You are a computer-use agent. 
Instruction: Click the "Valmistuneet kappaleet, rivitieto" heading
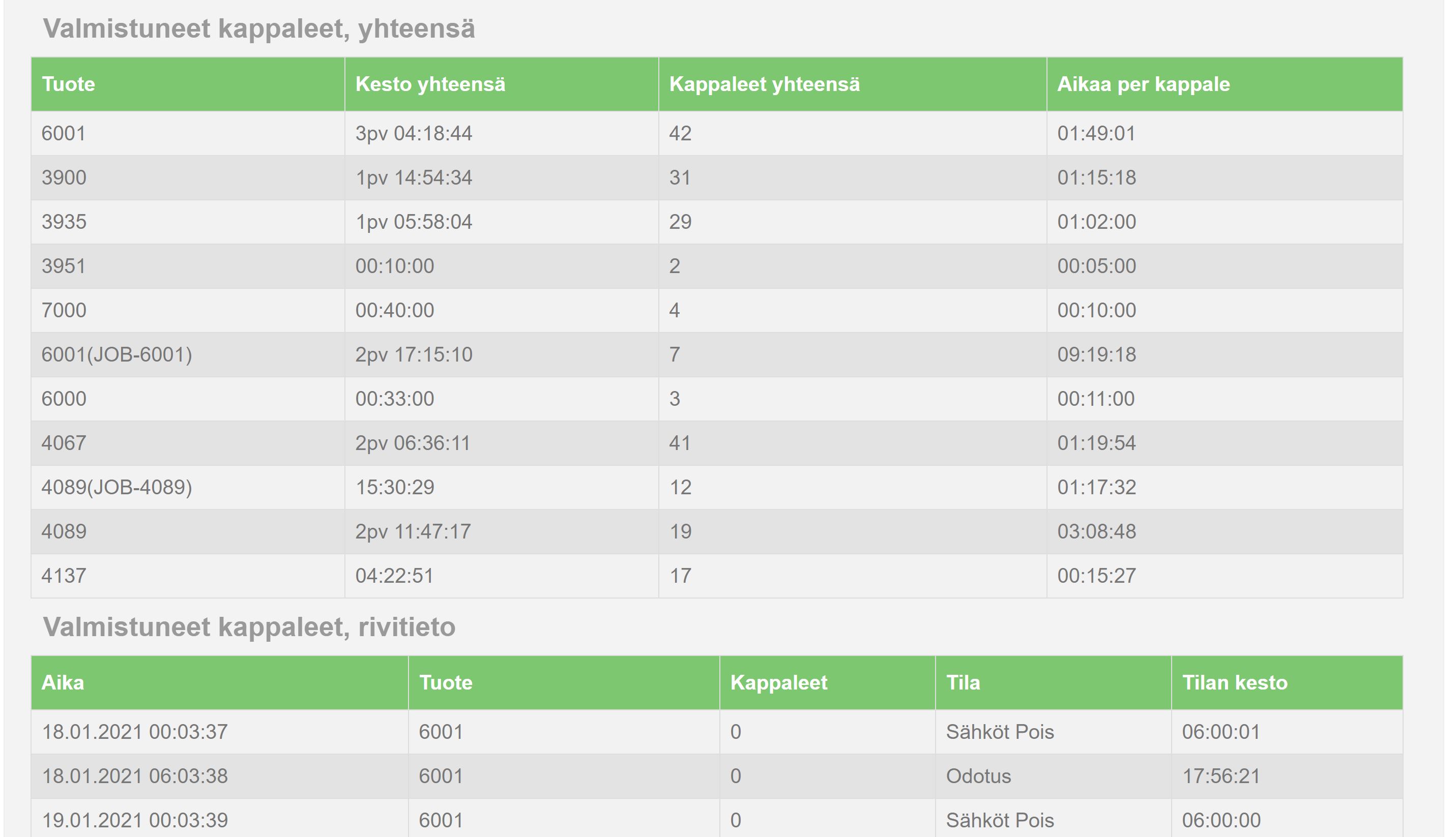click(x=249, y=626)
